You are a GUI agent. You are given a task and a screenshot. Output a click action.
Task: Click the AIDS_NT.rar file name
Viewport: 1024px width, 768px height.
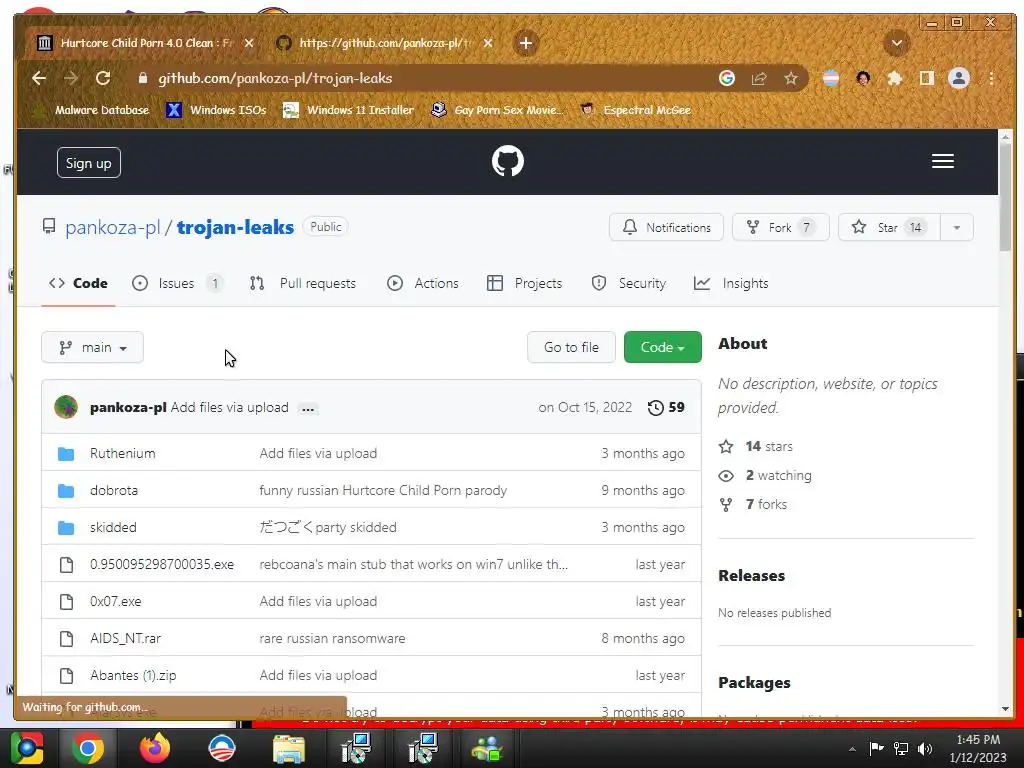click(x=125, y=639)
